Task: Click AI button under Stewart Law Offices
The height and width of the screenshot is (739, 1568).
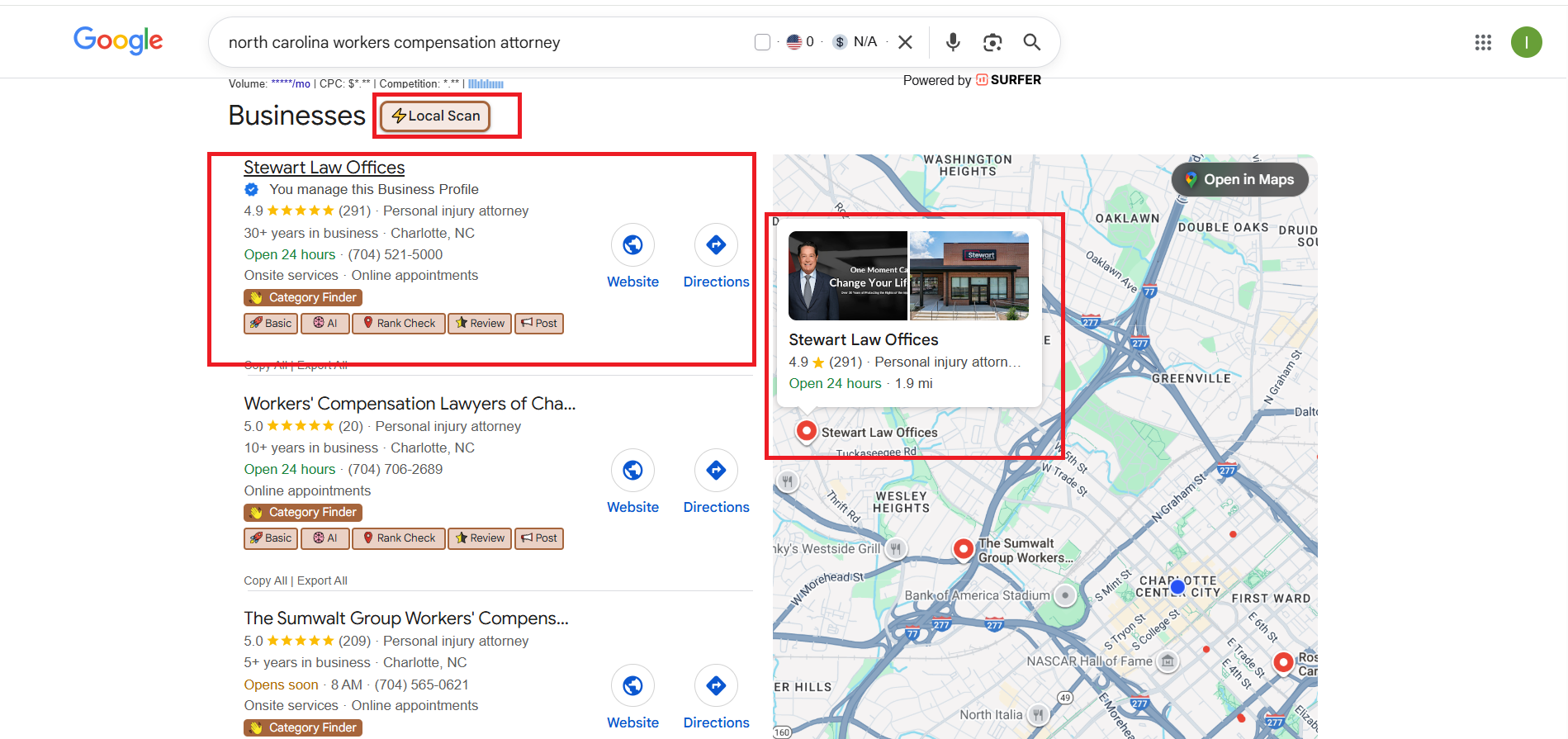Action: [x=325, y=324]
